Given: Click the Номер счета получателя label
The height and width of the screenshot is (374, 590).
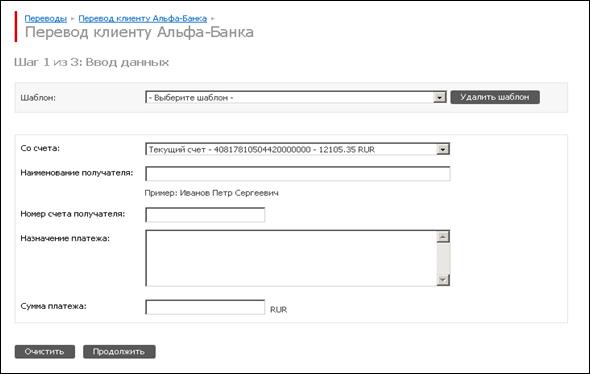Looking at the screenshot, I should click(73, 214).
